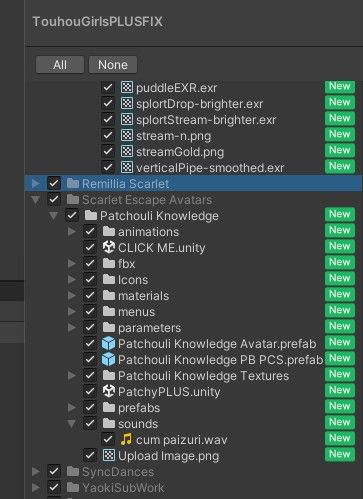The height and width of the screenshot is (499, 363).
Task: Click the Icons folder icon
Action: click(109, 279)
